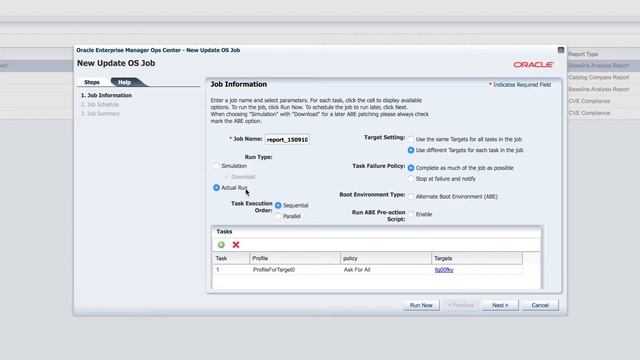Click task number 1 cell
The height and width of the screenshot is (360, 640).
231,270
